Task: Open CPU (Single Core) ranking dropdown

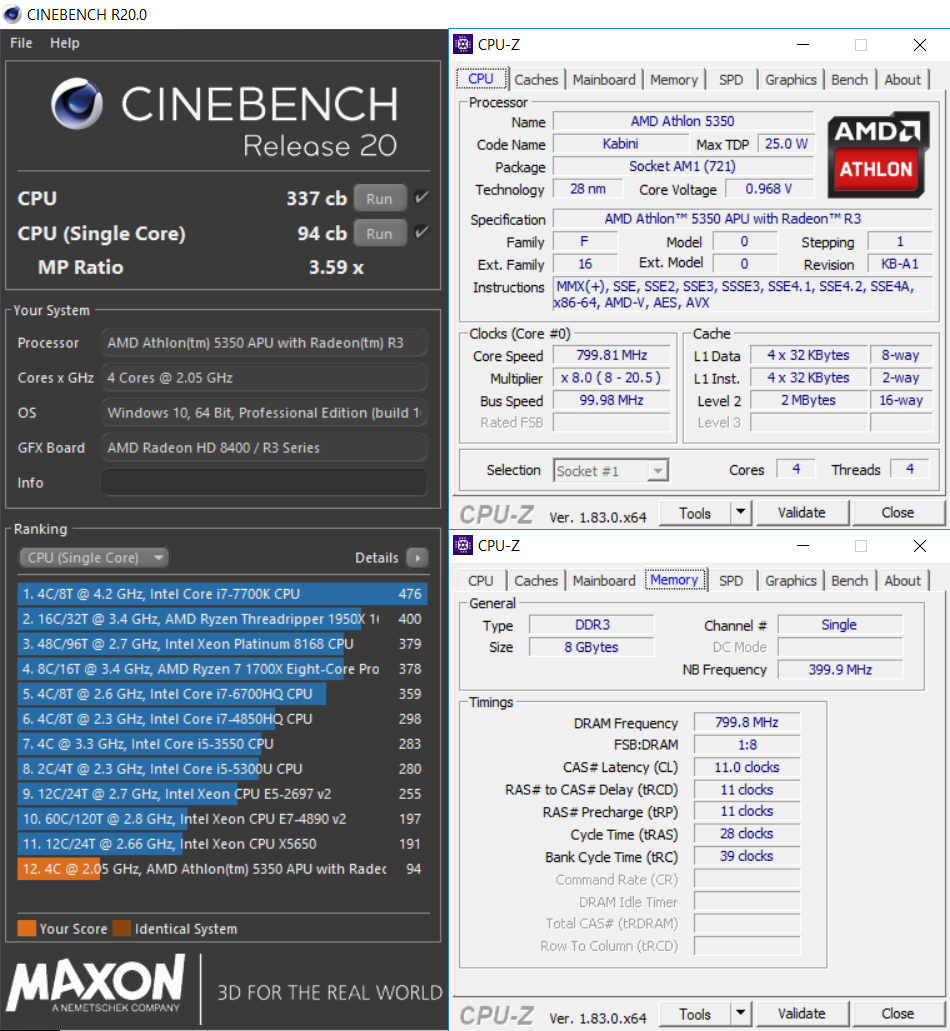Action: coord(93,558)
